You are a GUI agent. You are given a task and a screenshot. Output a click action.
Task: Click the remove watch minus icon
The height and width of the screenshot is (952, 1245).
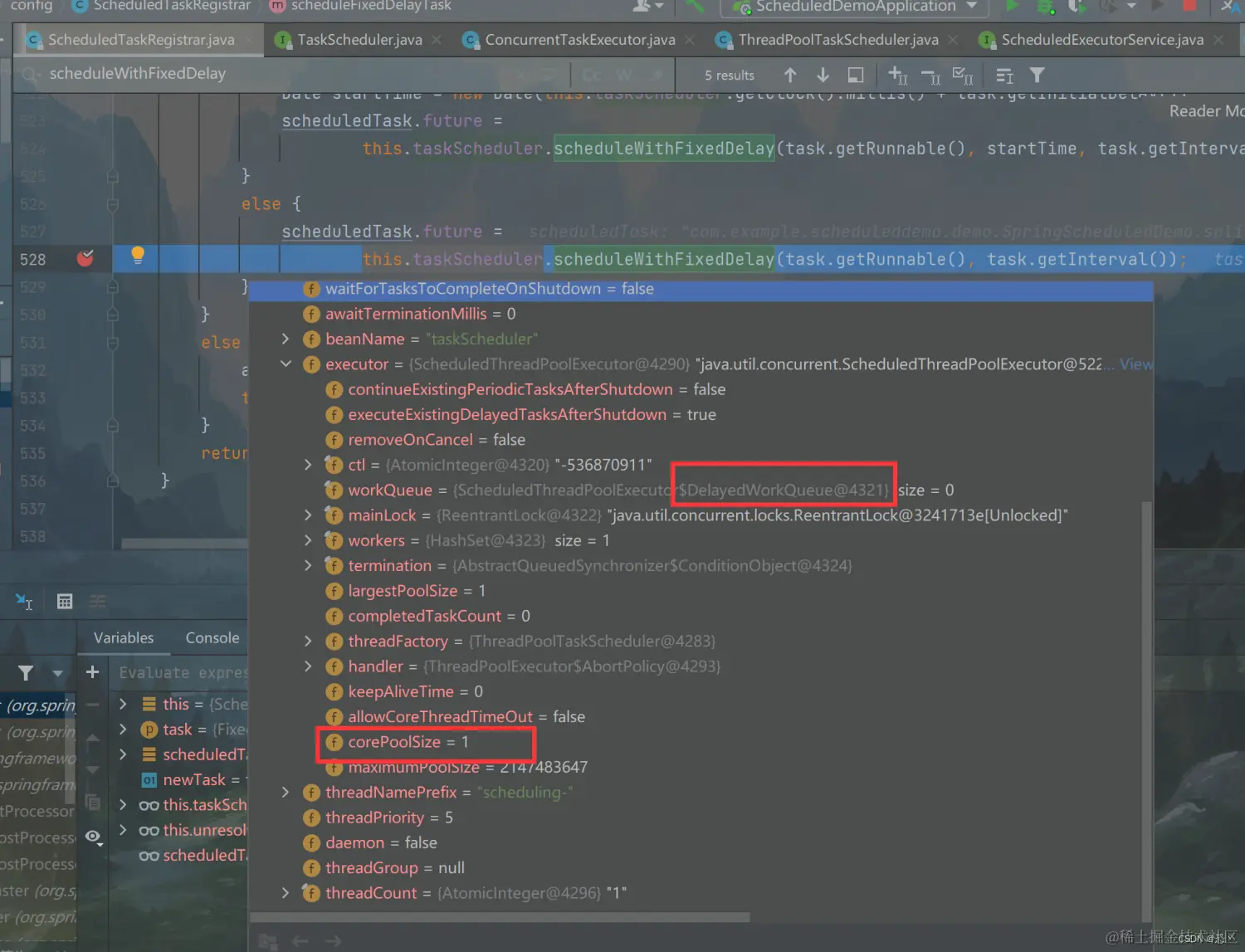click(92, 705)
